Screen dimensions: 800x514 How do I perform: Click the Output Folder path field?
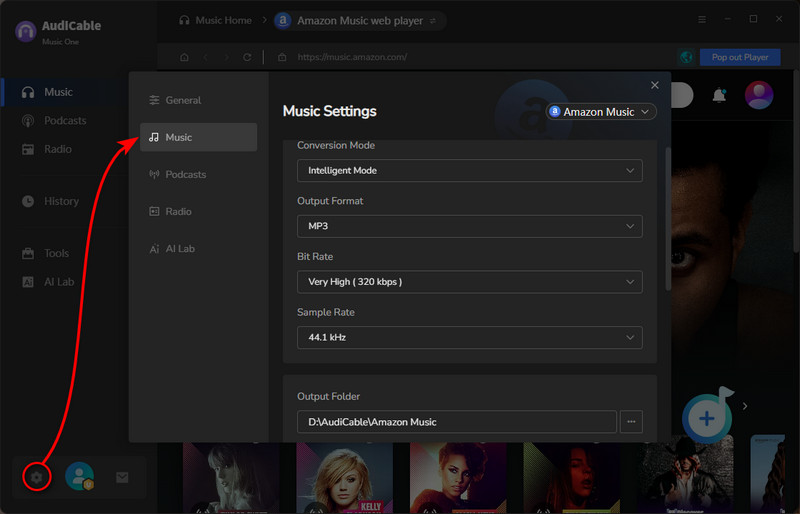(x=457, y=422)
